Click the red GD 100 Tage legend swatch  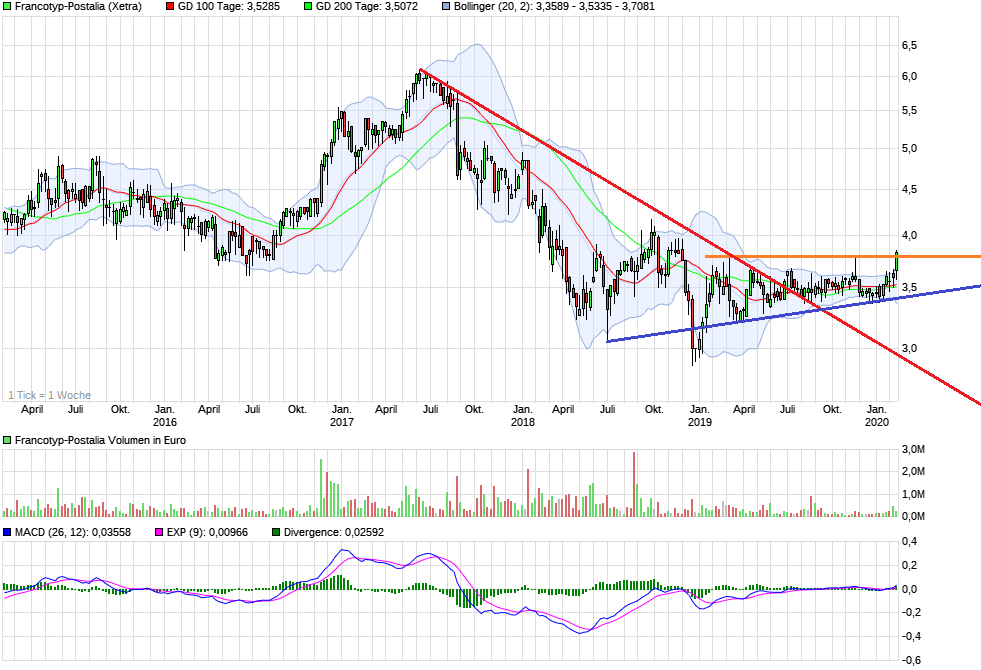point(170,6)
